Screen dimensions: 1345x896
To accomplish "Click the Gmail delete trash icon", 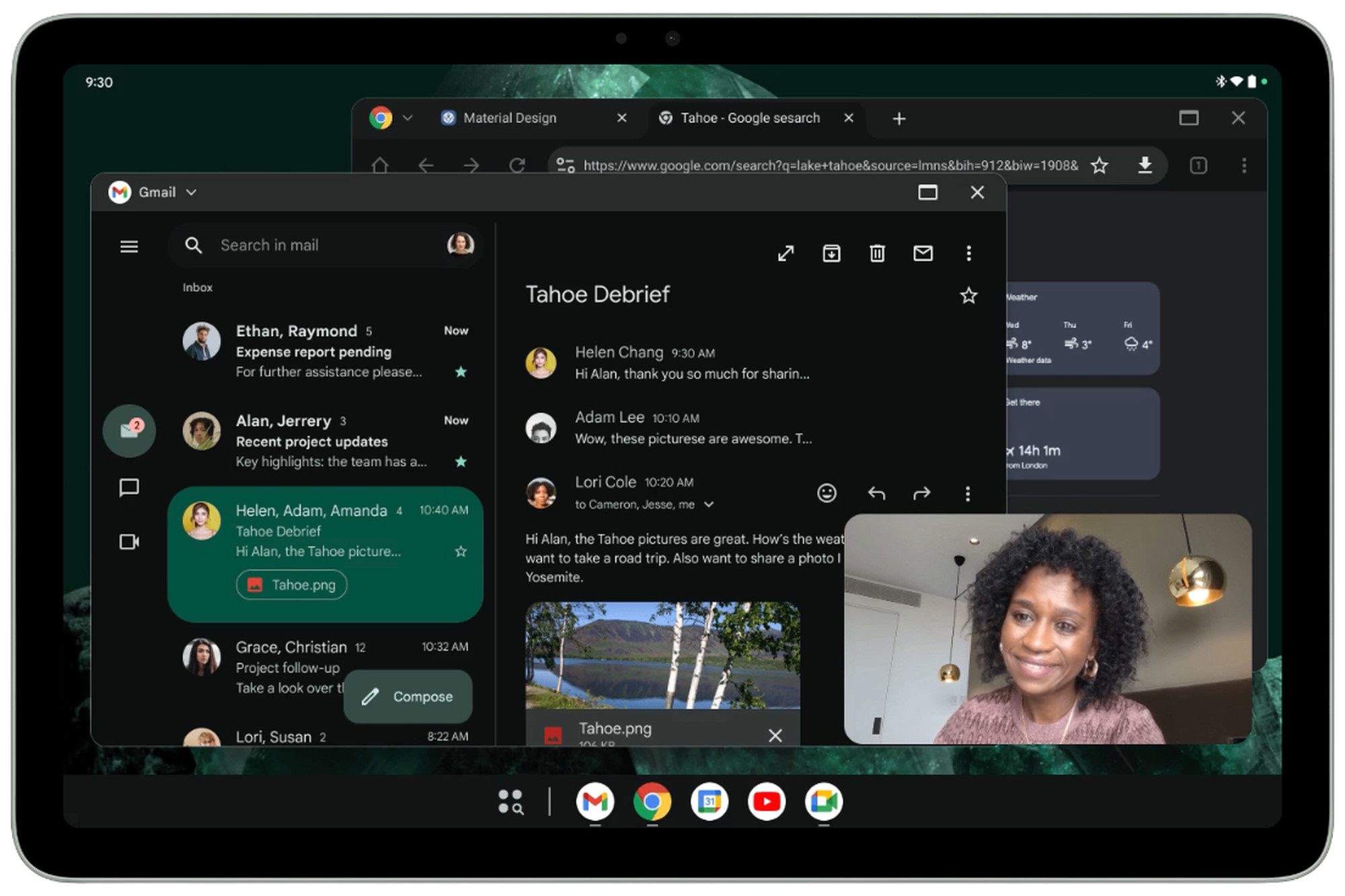I will pos(877,253).
